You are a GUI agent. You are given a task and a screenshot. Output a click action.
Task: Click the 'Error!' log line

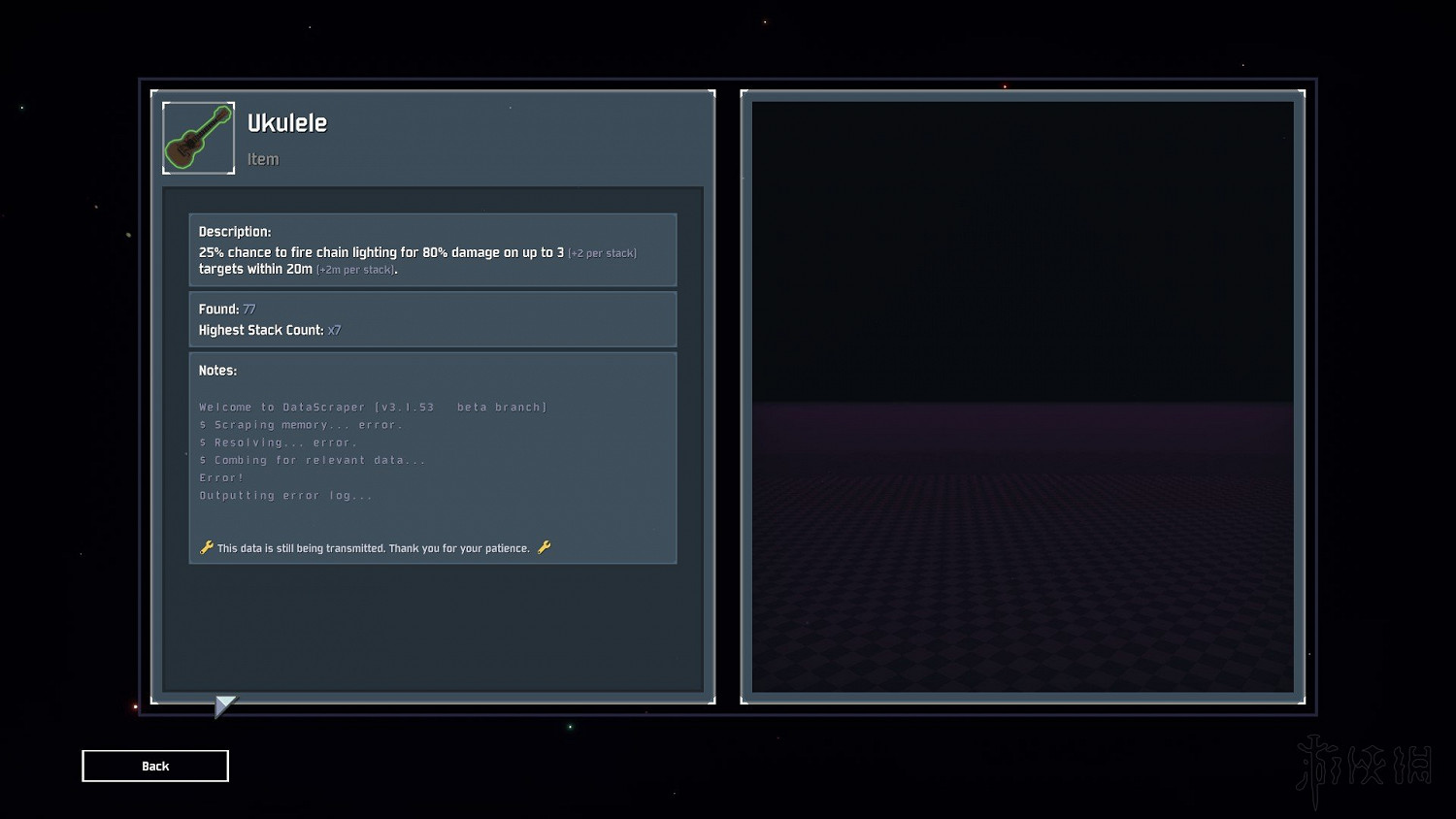pyautogui.click(x=221, y=478)
